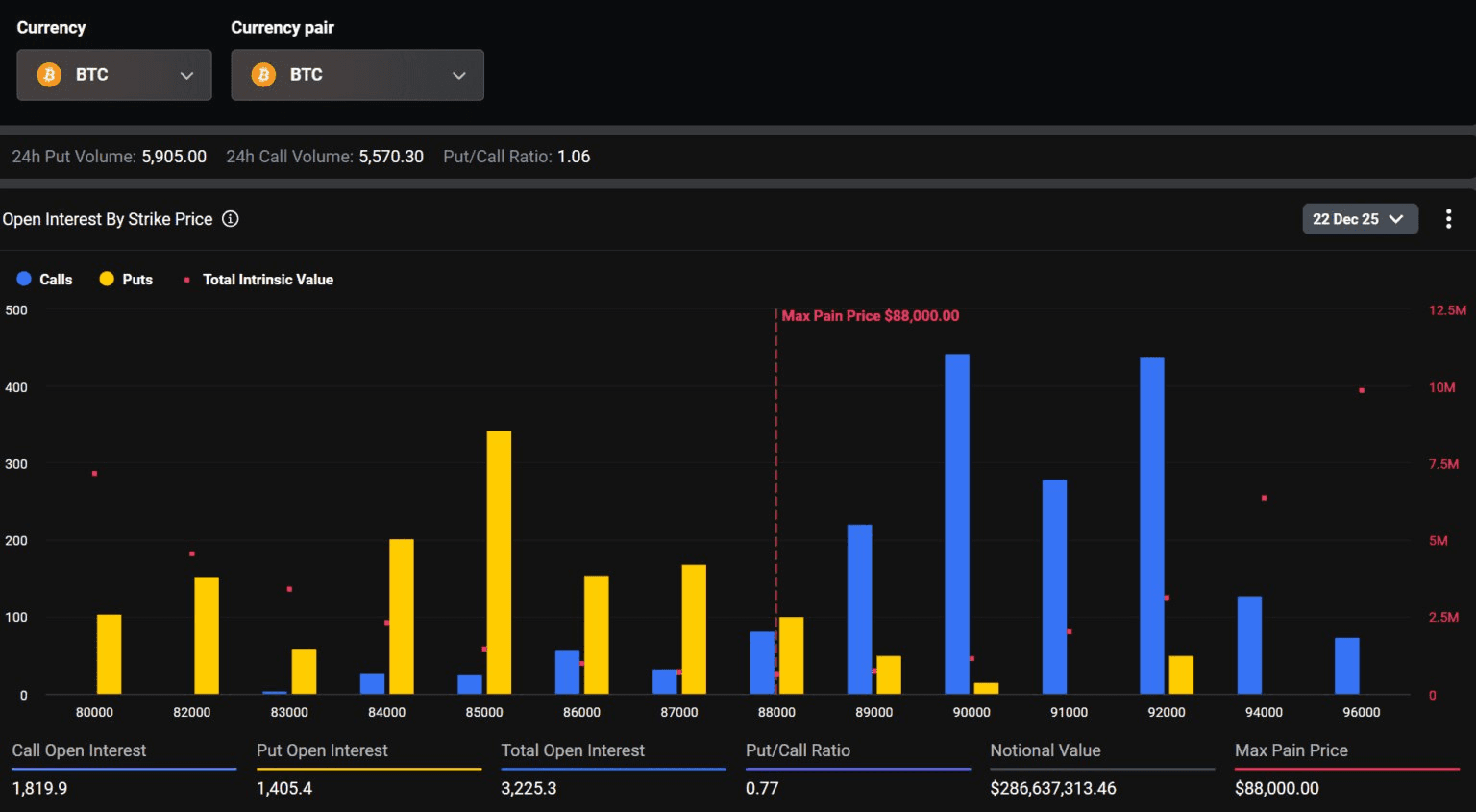Image resolution: width=1476 pixels, height=812 pixels.
Task: Toggle the Puts legend series
Action: point(126,280)
